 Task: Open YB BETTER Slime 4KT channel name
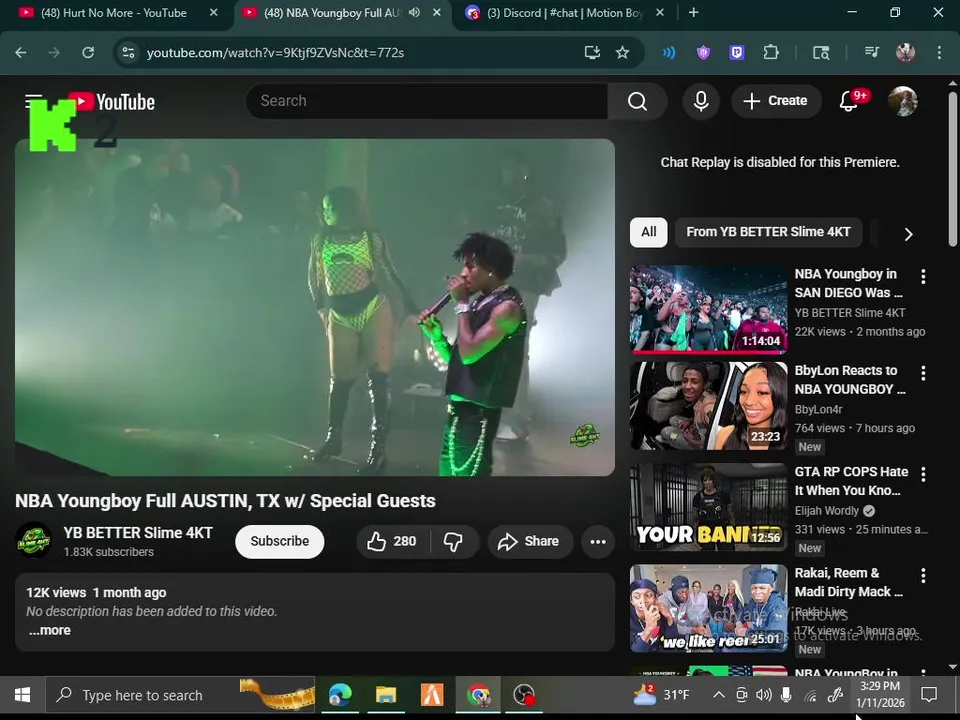(138, 533)
